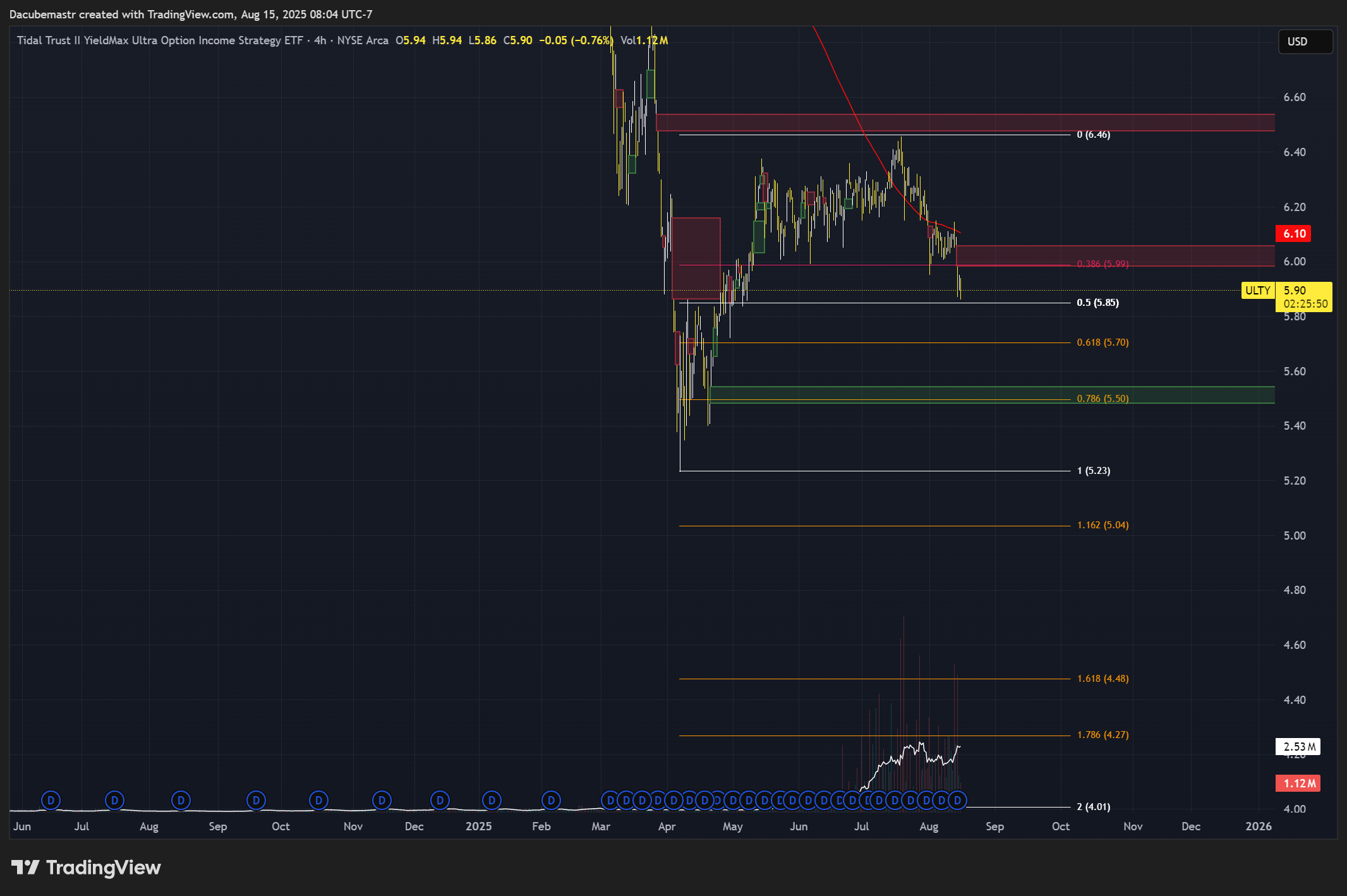Click the 2.53 M volume average label
This screenshot has width=1347, height=896.
[x=1298, y=747]
